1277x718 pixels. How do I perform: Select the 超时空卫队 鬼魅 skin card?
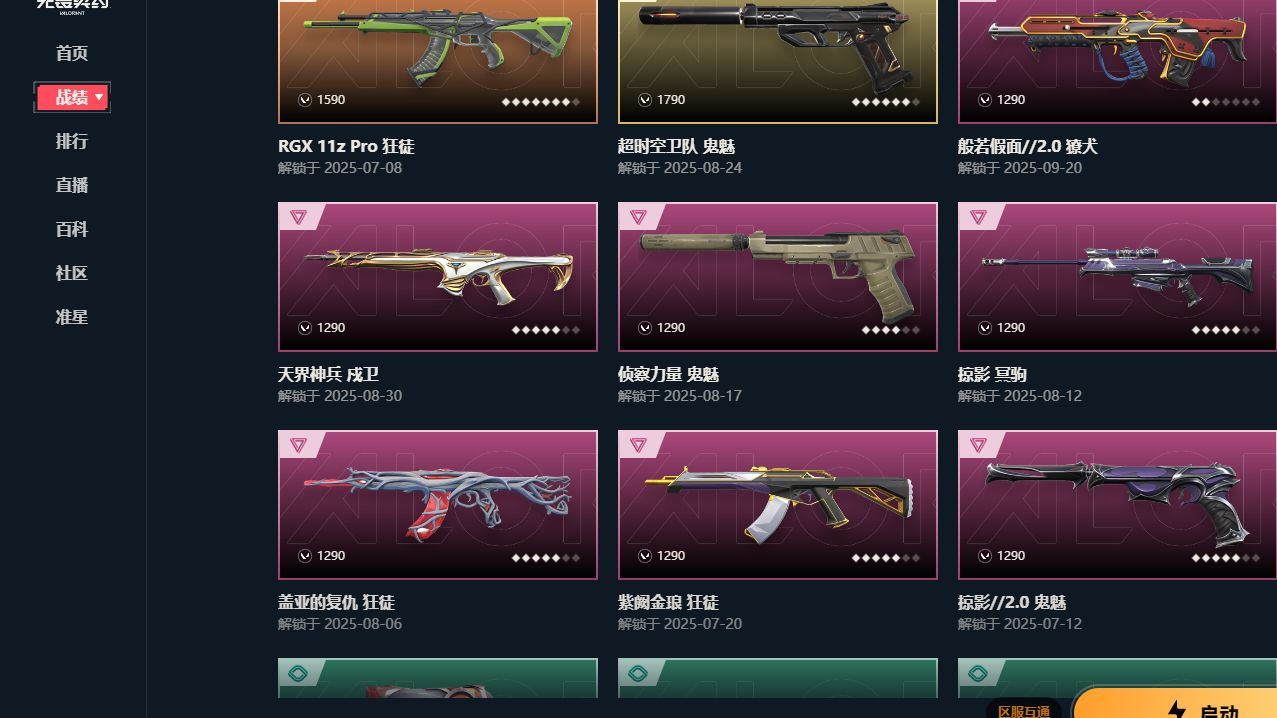(778, 61)
